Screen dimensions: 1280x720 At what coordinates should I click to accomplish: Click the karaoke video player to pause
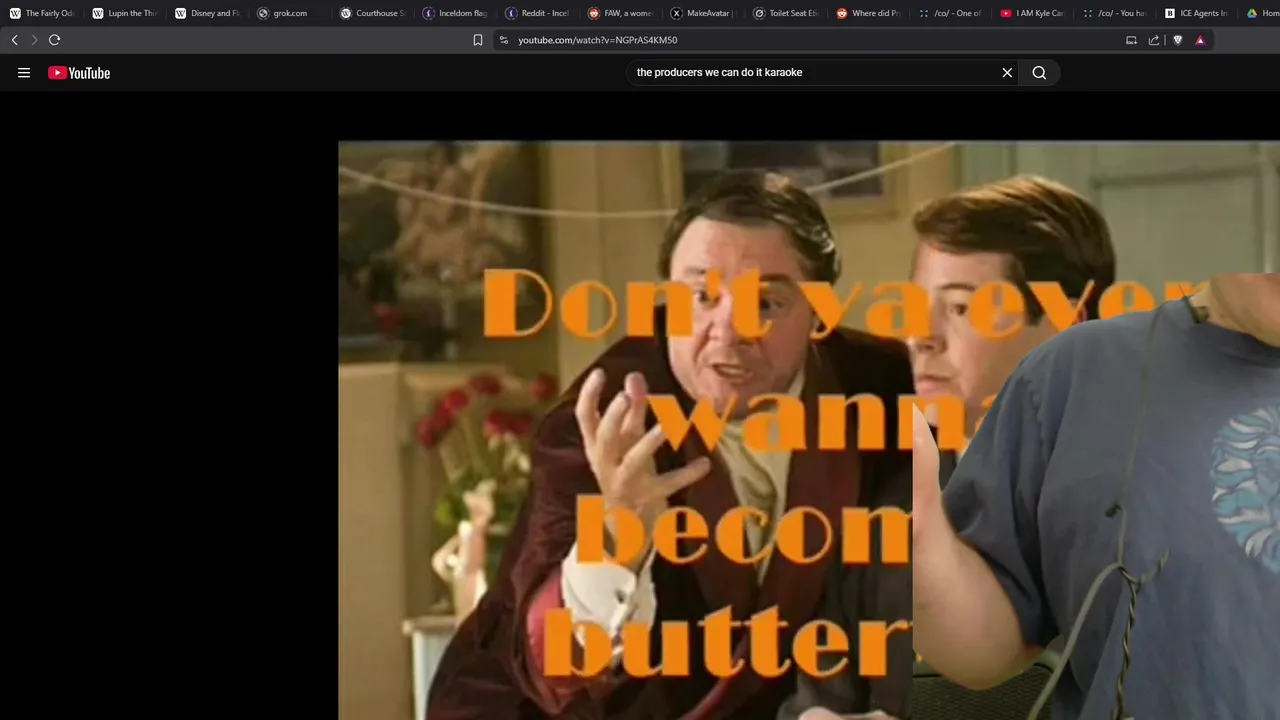tap(808, 430)
